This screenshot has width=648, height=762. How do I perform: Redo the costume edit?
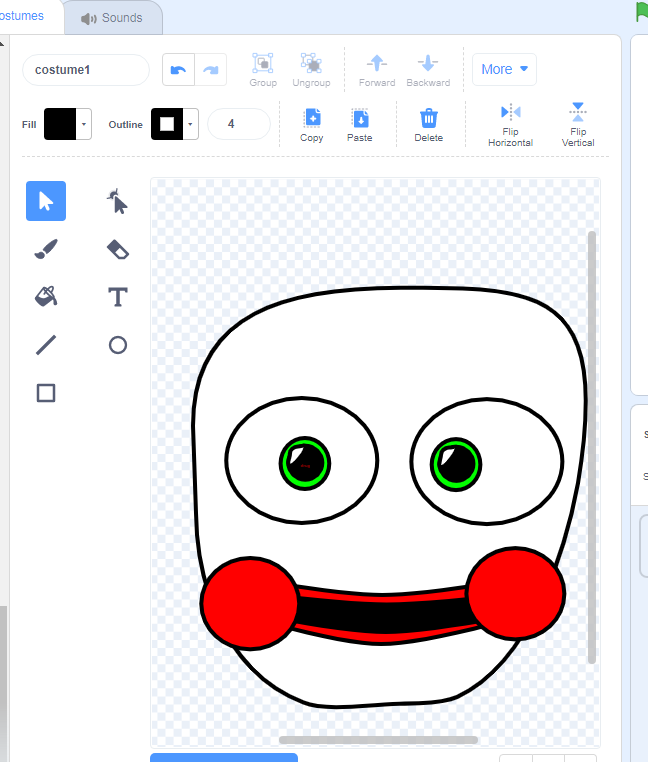[x=210, y=70]
